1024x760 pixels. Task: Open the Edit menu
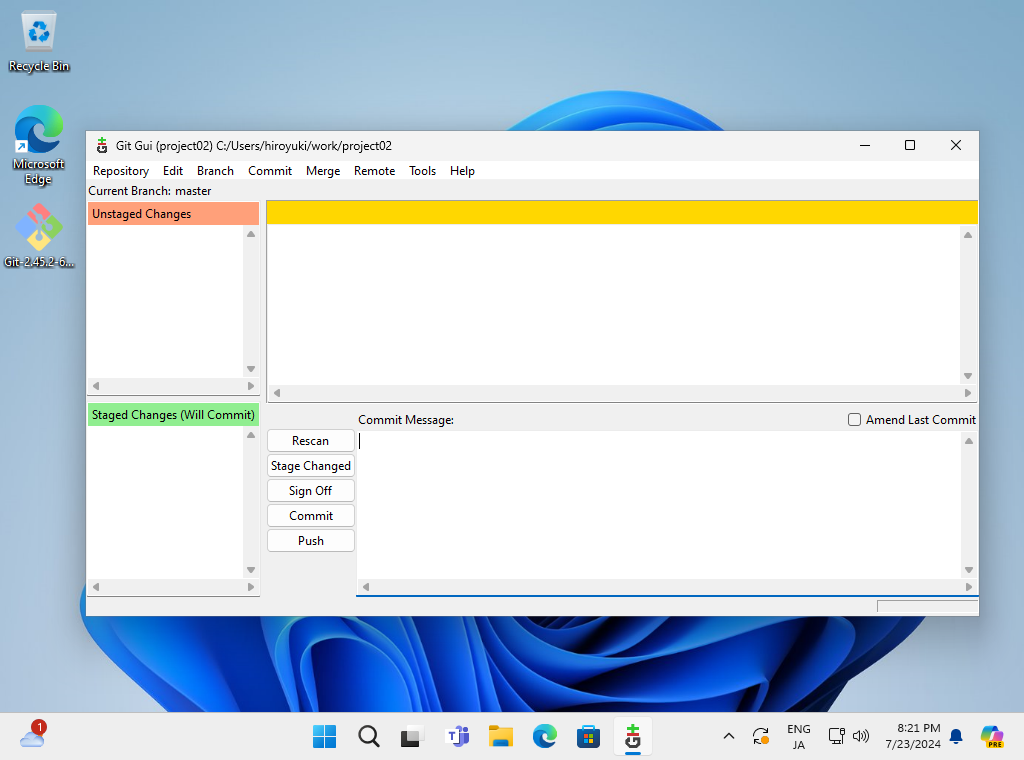[x=172, y=170]
